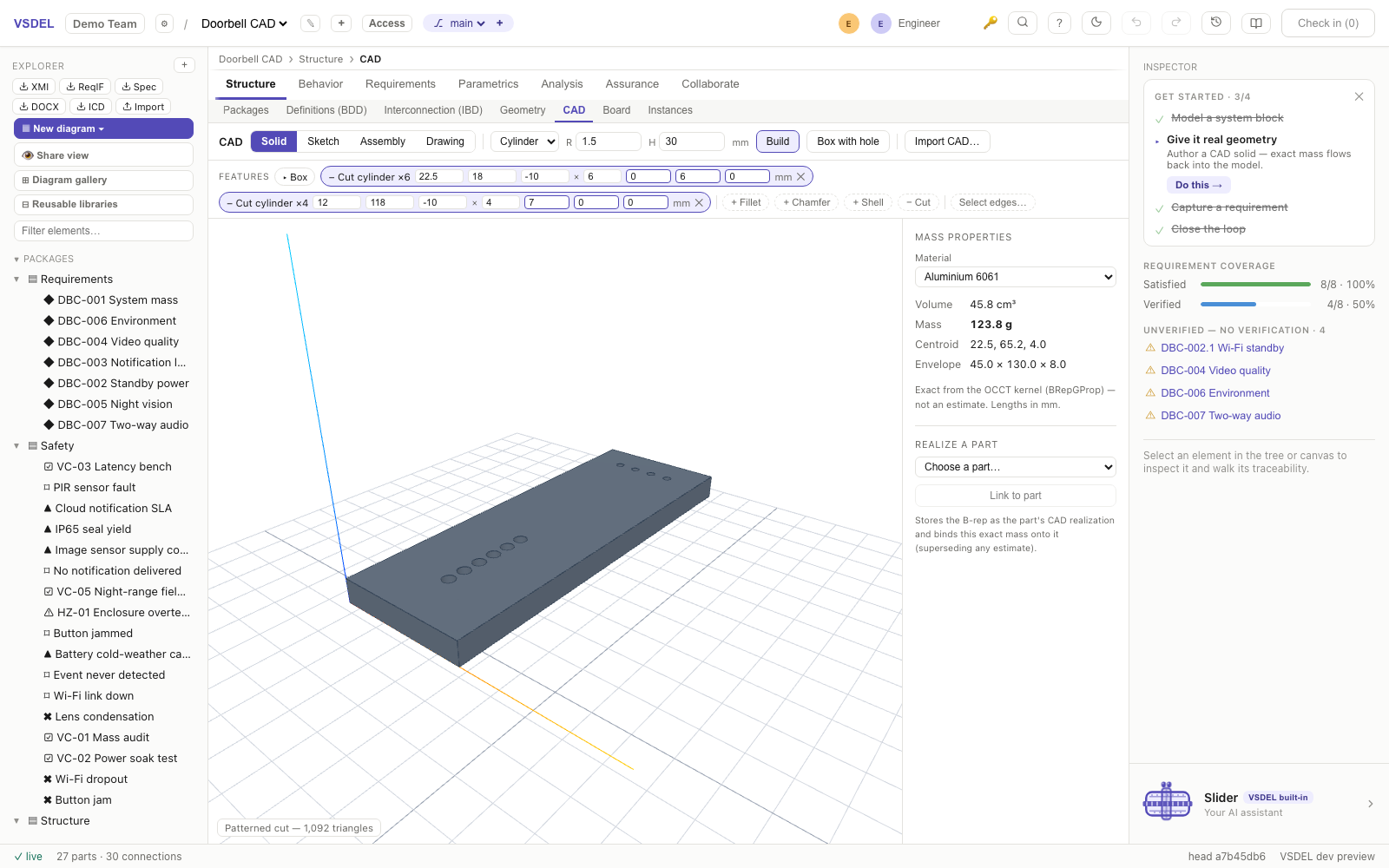Collapse PACKAGES section
Viewport: 1389px width, 868px height.
tap(16, 260)
